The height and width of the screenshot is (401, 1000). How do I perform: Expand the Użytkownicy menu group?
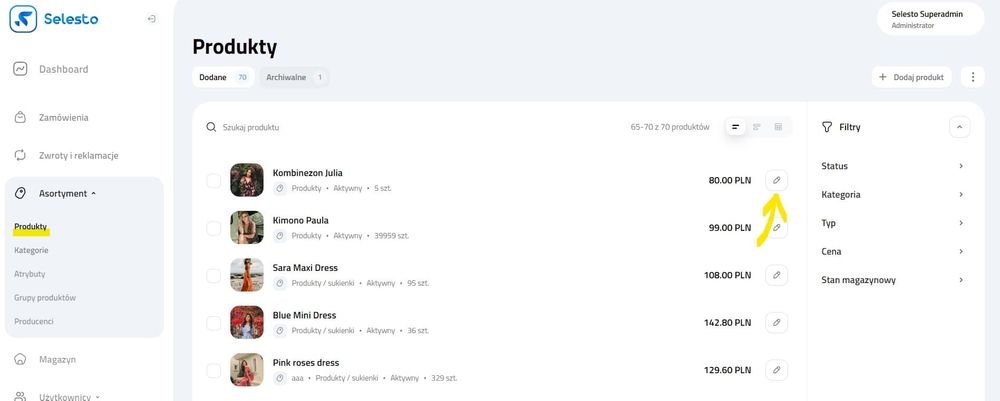point(70,397)
